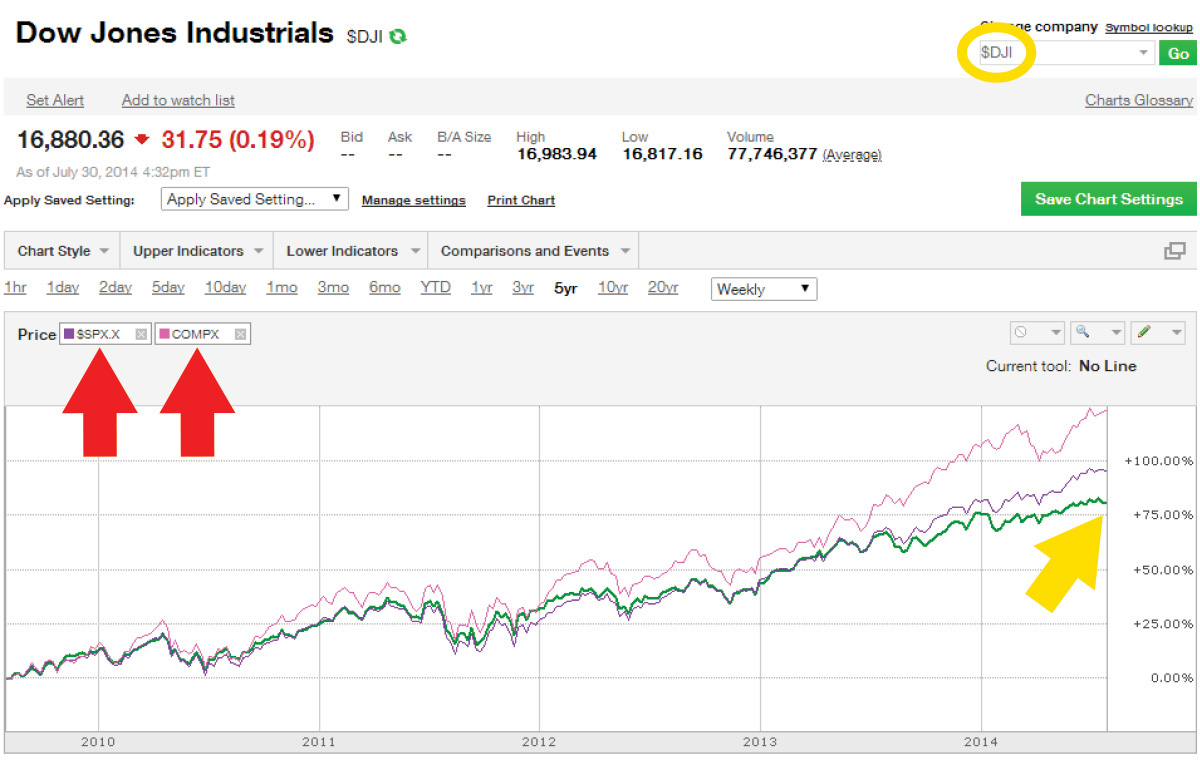Switch to the 6mo time range
Screen dimensions: 1200x760
pos(385,288)
